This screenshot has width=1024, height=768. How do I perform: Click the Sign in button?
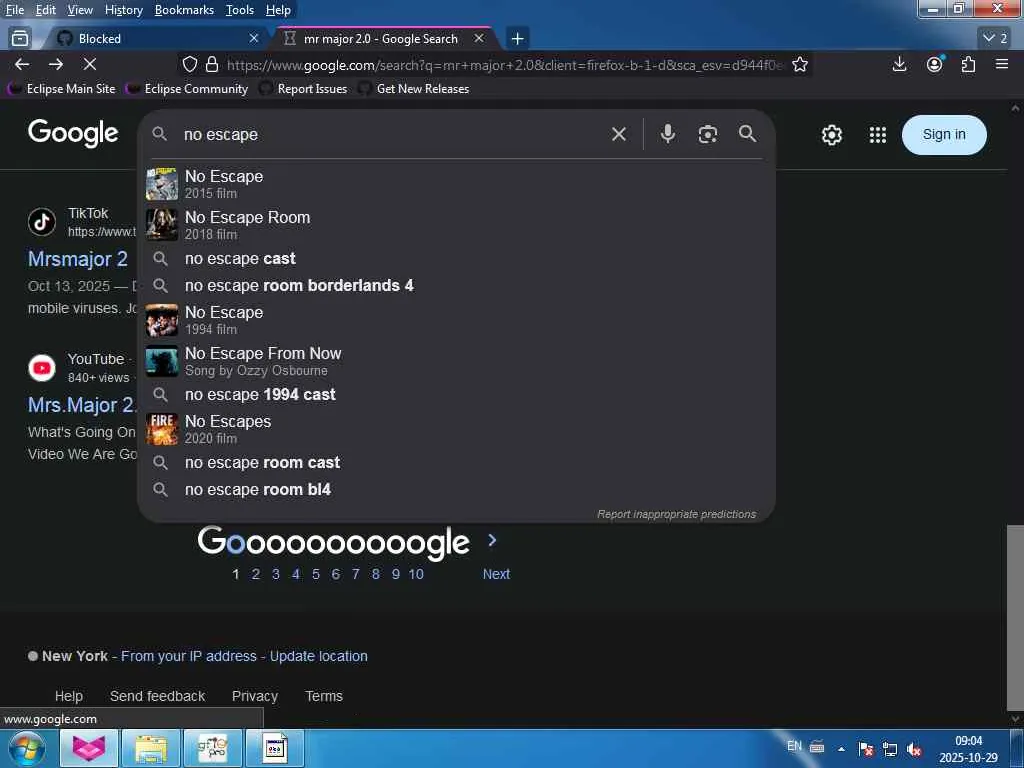[x=944, y=135]
